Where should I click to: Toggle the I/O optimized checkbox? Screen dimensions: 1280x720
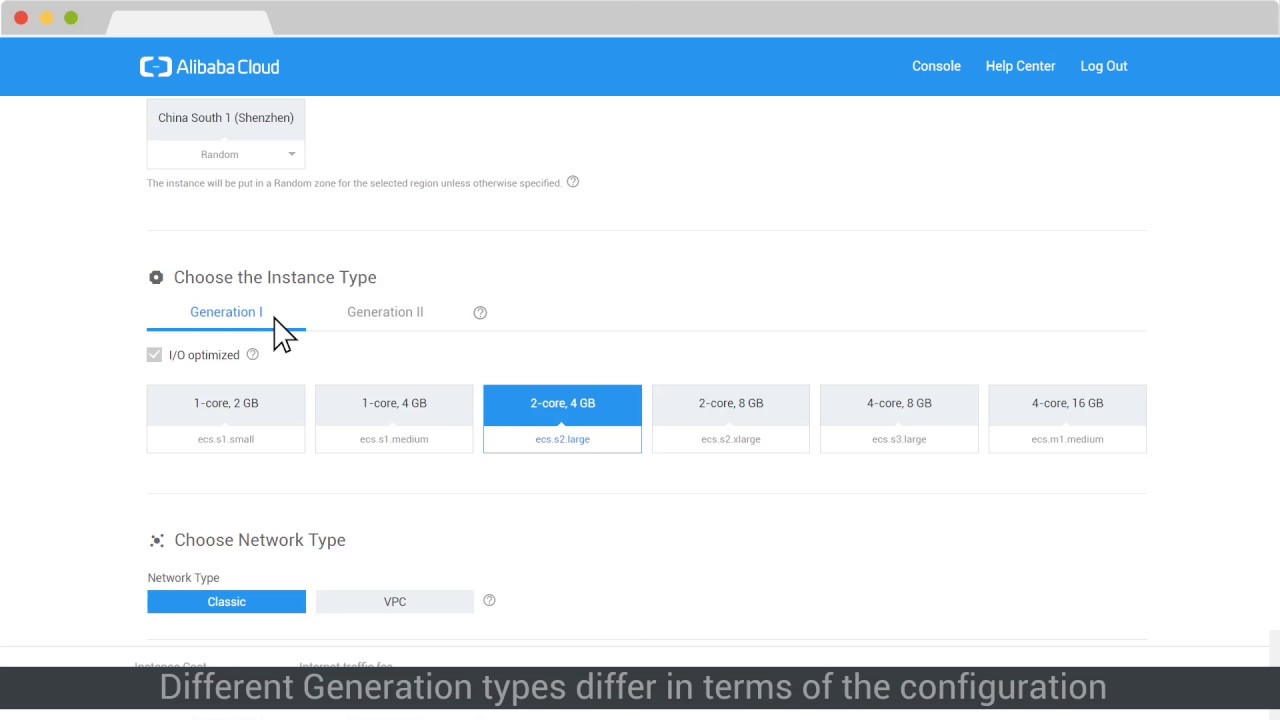click(154, 355)
